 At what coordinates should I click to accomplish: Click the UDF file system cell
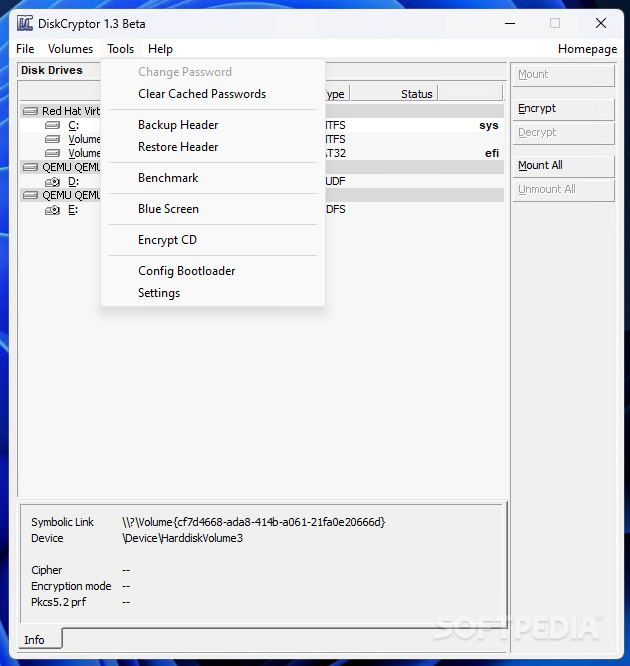[x=336, y=181]
